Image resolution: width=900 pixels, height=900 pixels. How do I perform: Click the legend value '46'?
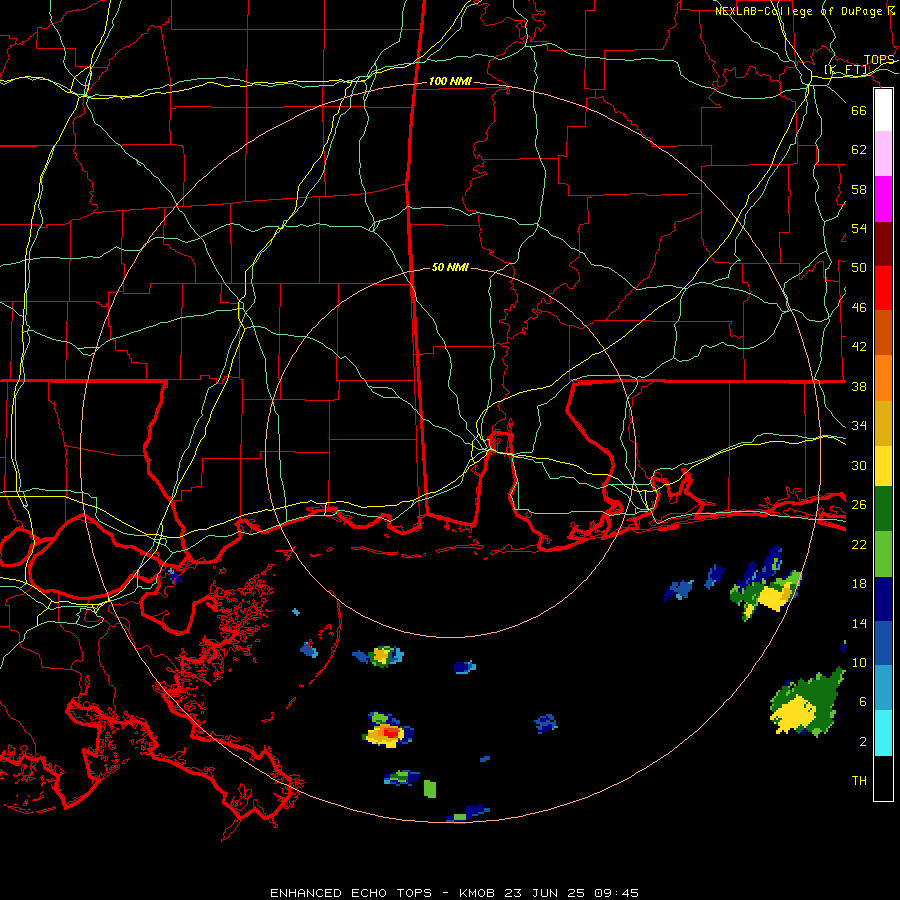(x=859, y=308)
